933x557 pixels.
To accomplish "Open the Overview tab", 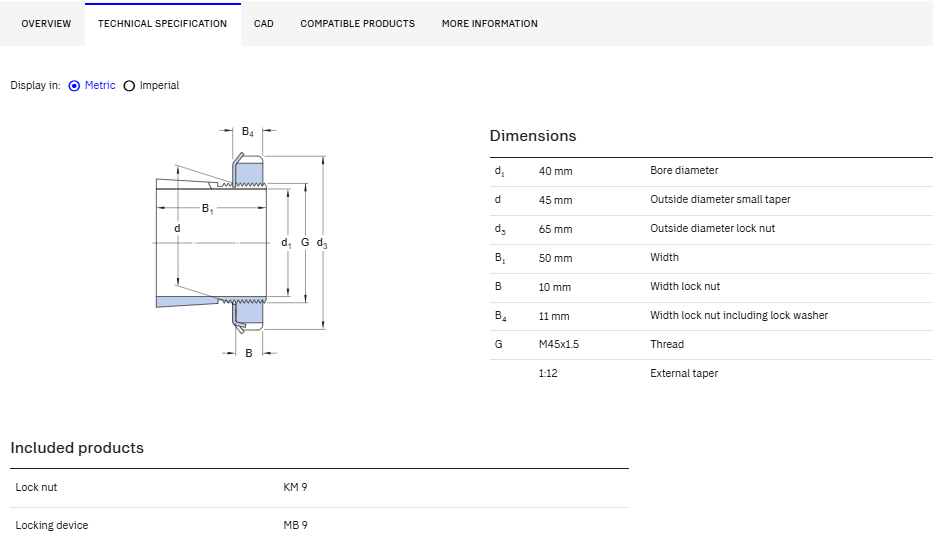I will pos(46,24).
